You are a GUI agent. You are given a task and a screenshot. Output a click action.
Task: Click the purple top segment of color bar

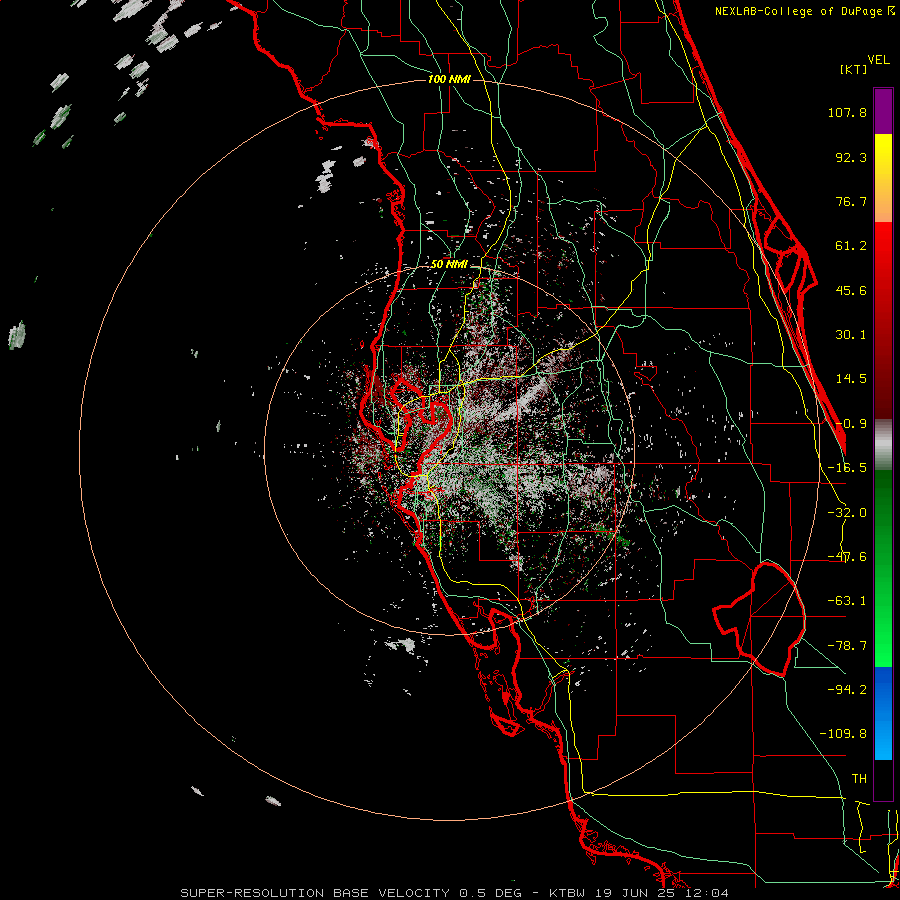(883, 111)
